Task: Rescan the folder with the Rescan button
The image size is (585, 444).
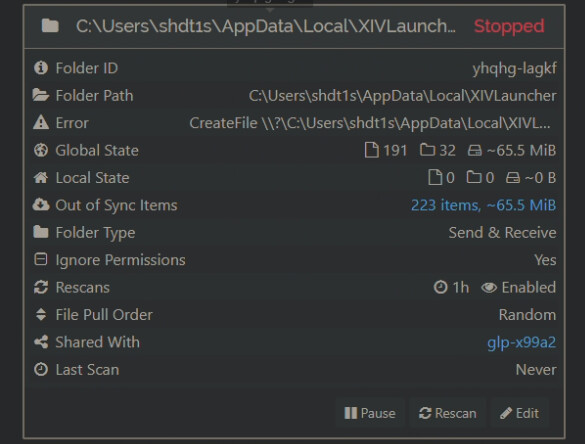Action: coord(447,413)
